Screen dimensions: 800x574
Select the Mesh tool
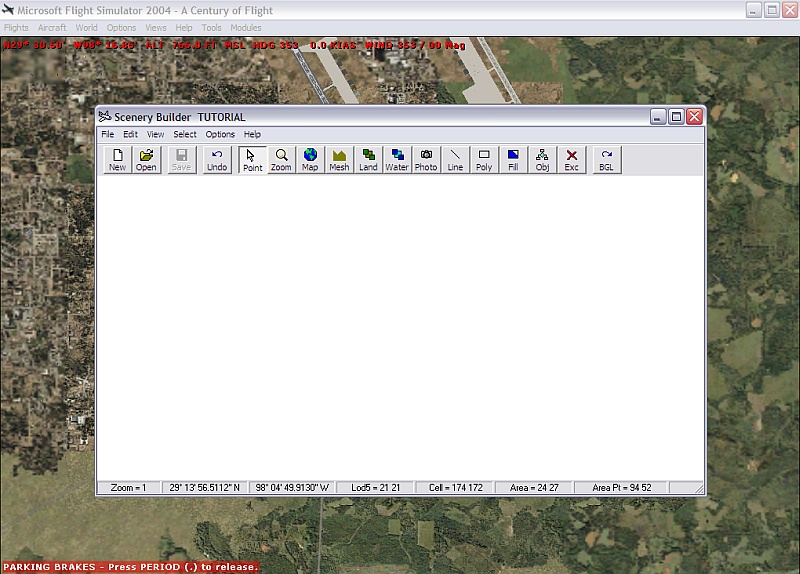tap(339, 160)
